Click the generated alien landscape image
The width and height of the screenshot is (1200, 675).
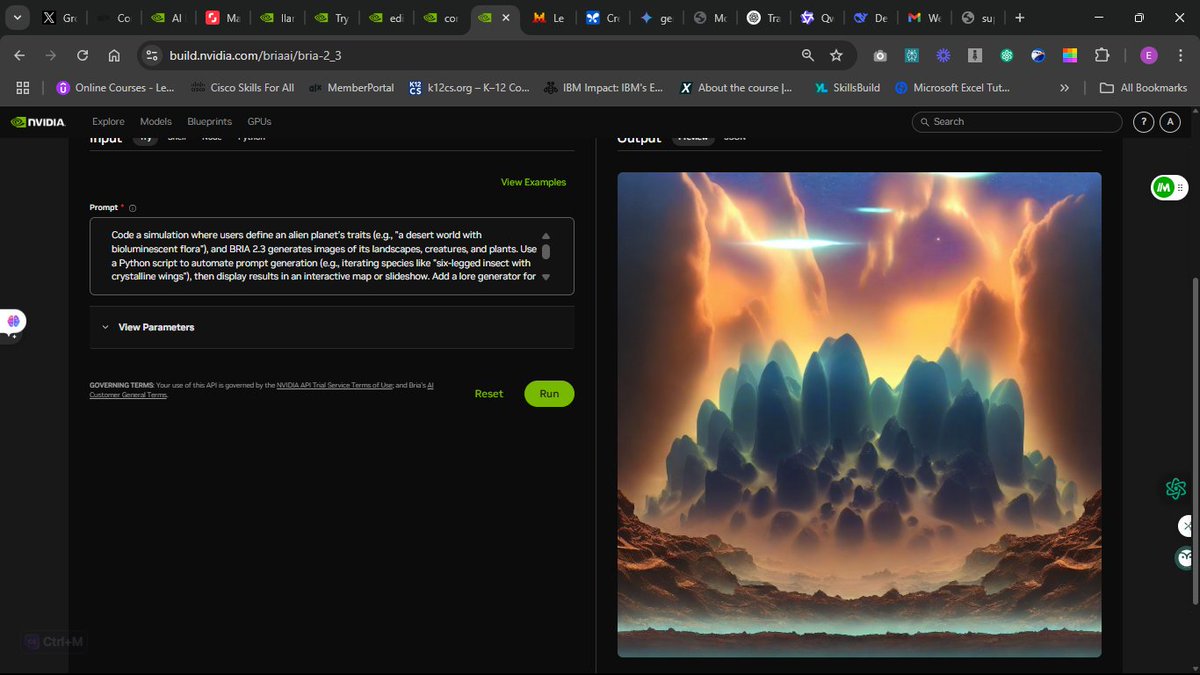[859, 415]
